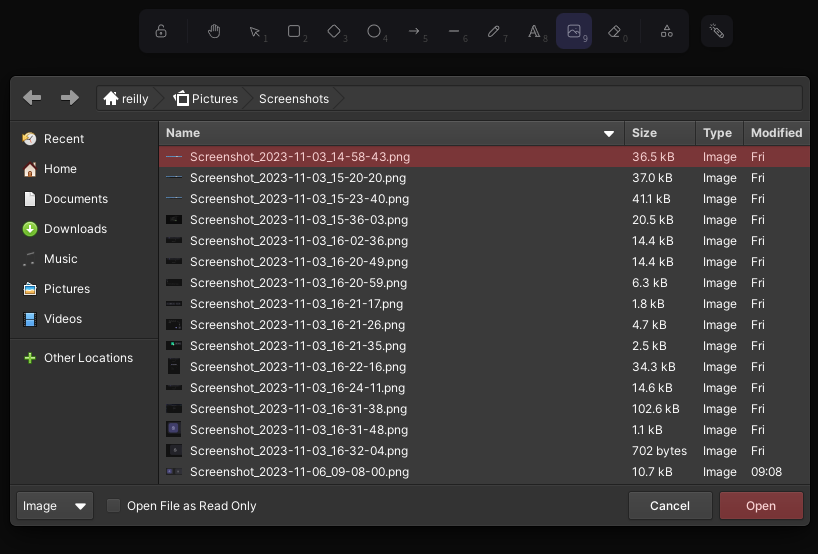
Task: Open the reilly home breadcrumb
Action: pos(126,99)
